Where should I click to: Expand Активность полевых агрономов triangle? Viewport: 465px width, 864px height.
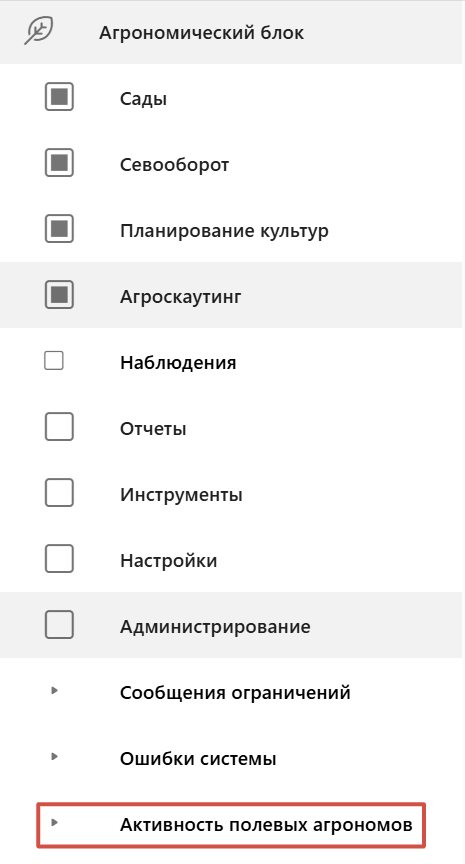point(54,823)
